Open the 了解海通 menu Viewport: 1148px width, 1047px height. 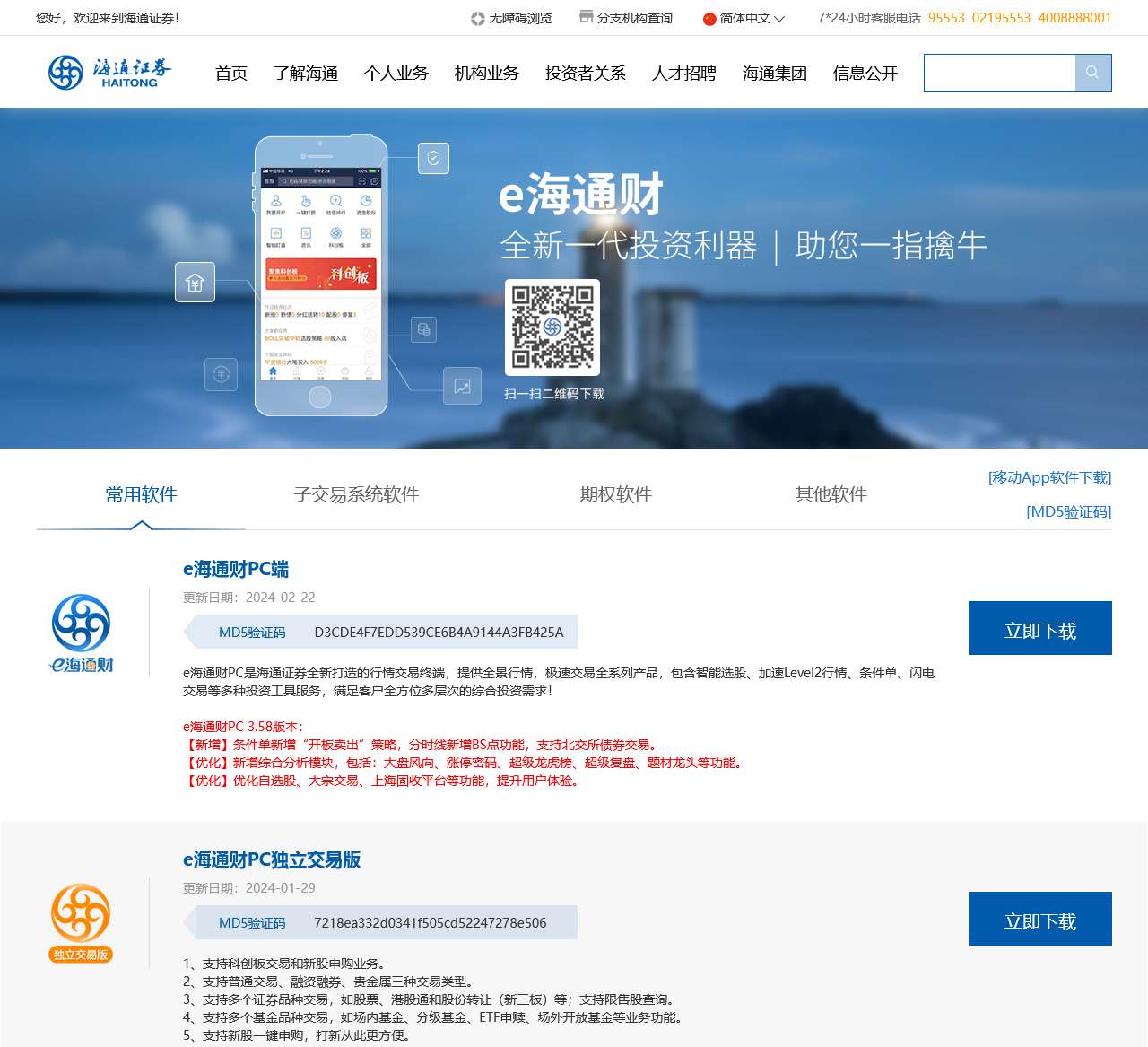click(306, 74)
